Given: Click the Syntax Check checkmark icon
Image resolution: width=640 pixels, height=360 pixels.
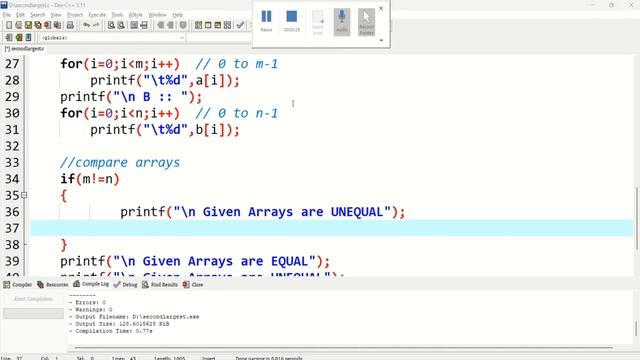Looking at the screenshot, I should pyautogui.click(x=240, y=25).
